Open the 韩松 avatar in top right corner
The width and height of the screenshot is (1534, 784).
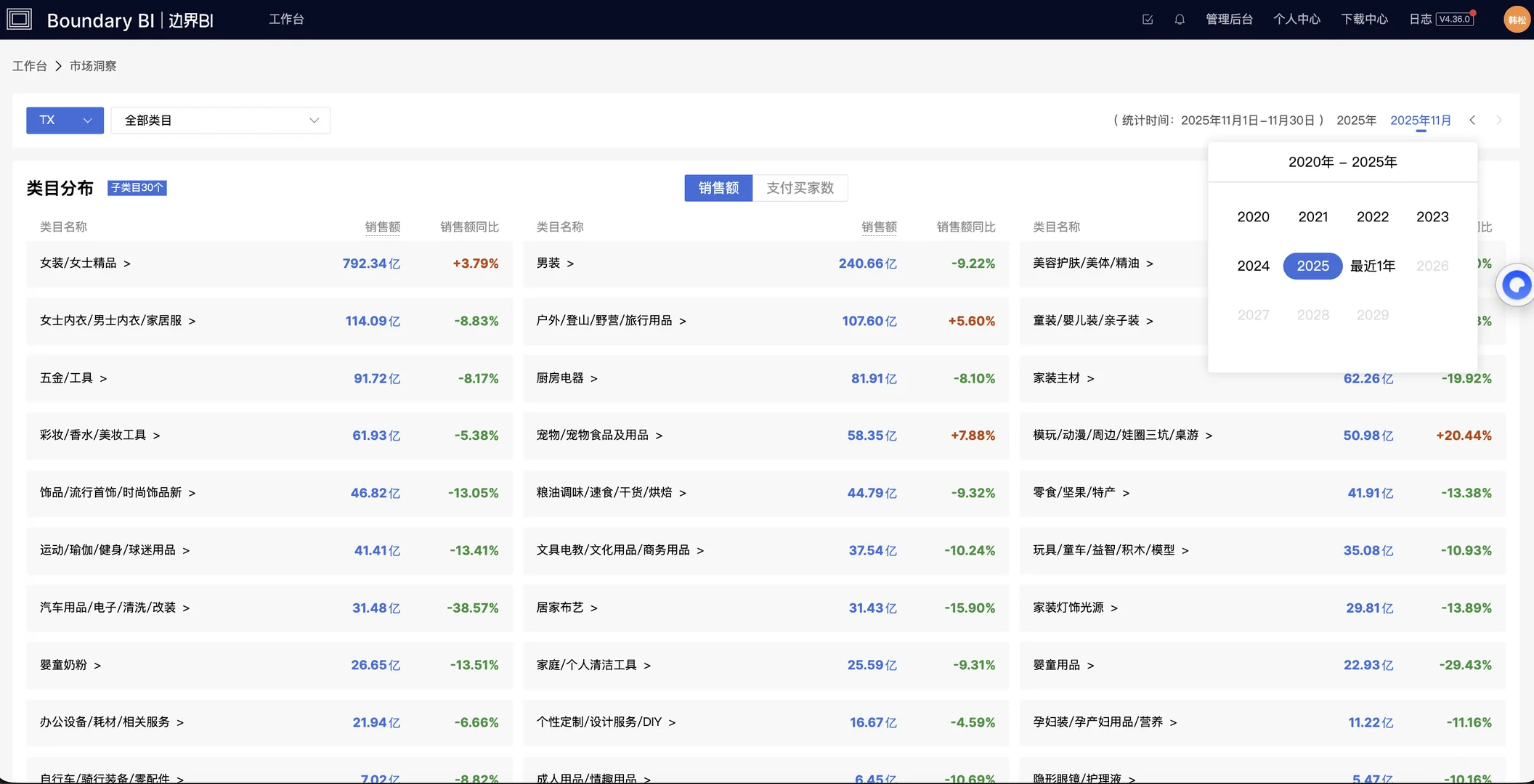point(1517,19)
